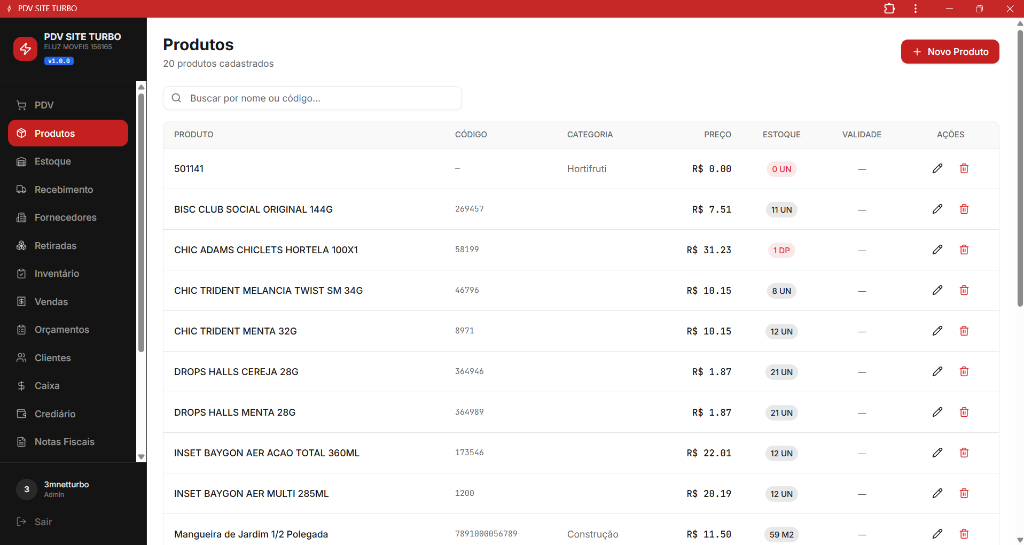Click the 59 M2 stock badge
Viewport: 1024px width, 545px height.
[781, 535]
